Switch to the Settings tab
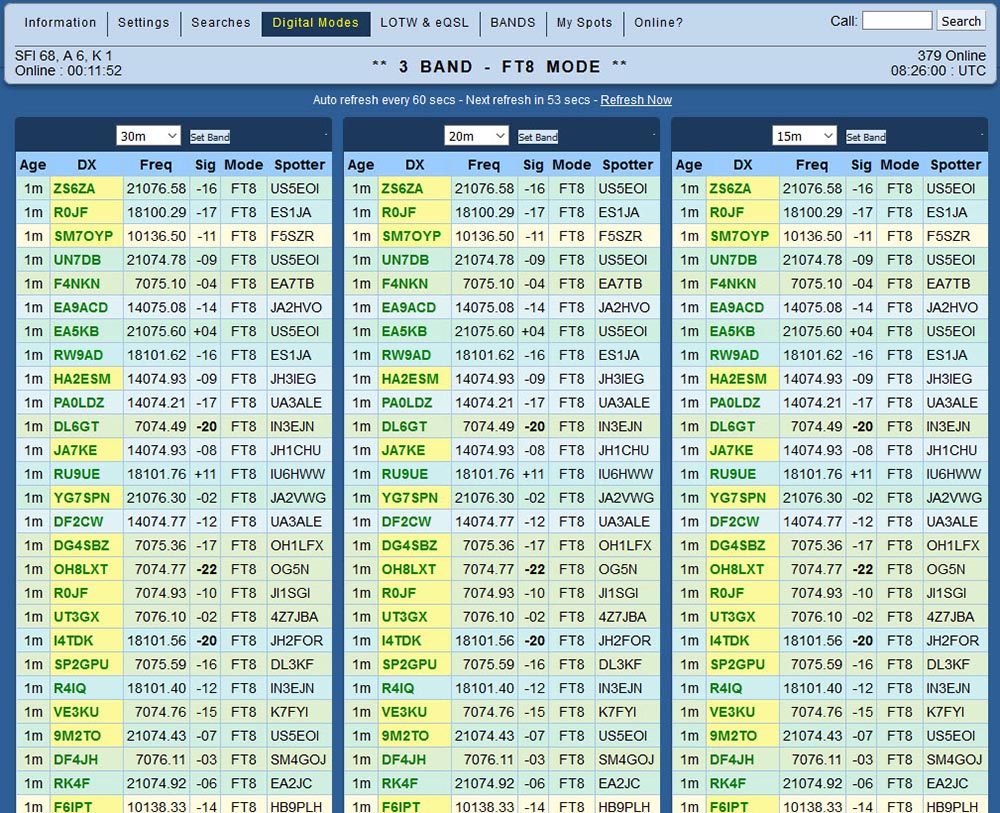Image resolution: width=1000 pixels, height=813 pixels. pyautogui.click(x=143, y=23)
